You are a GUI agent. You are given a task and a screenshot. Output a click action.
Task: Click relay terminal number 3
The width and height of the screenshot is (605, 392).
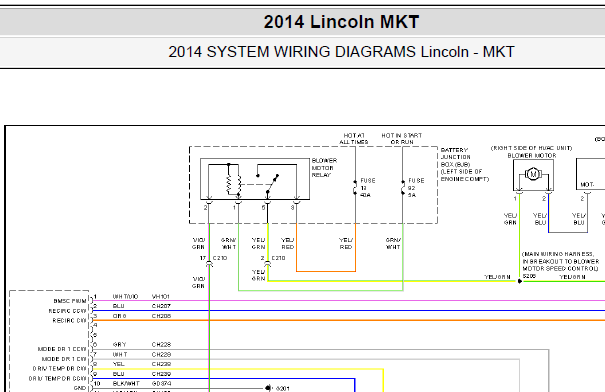(x=292, y=208)
